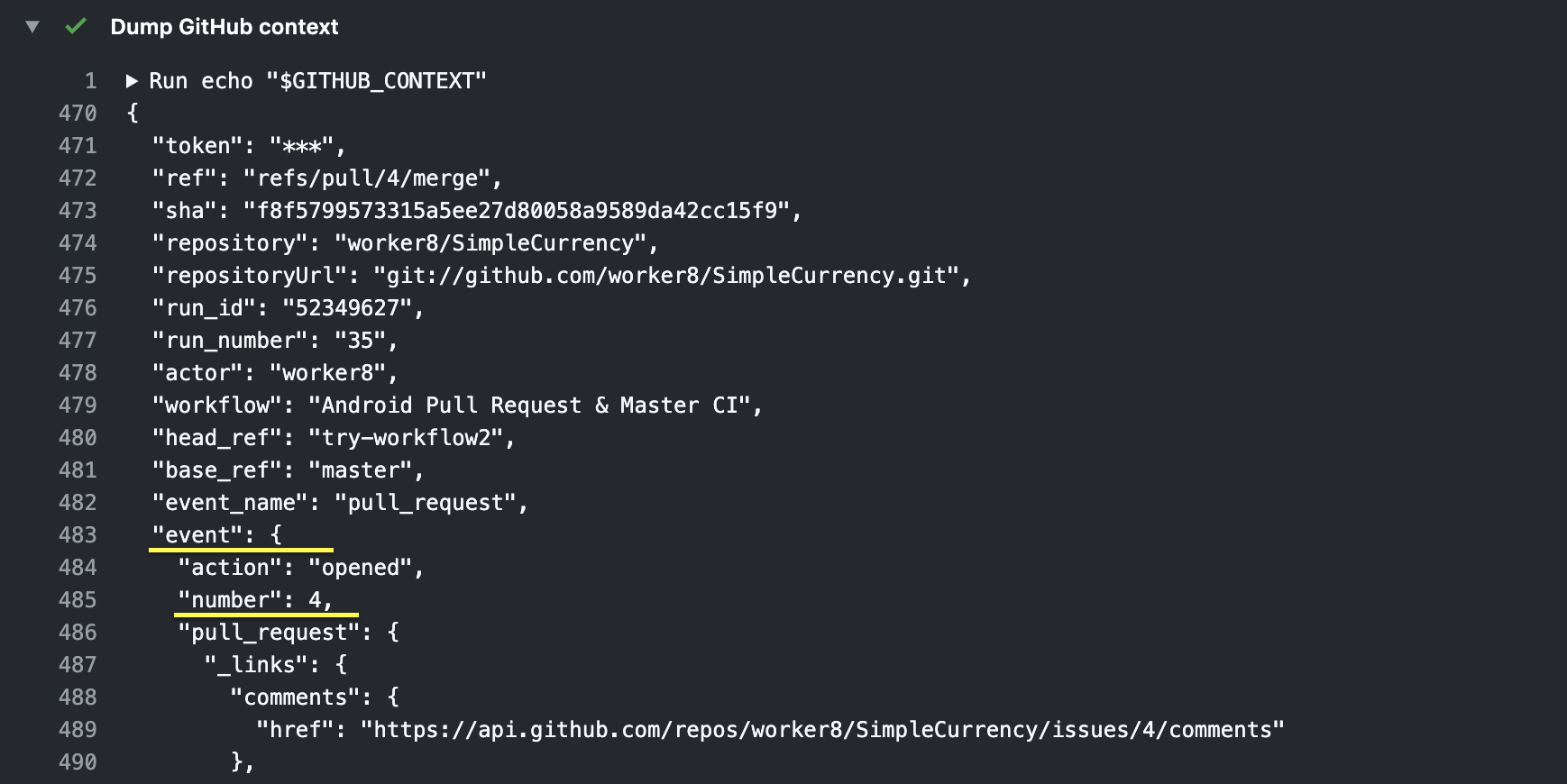The height and width of the screenshot is (784, 1567).
Task: Click line number 479 beside workflow name
Action: click(x=78, y=406)
